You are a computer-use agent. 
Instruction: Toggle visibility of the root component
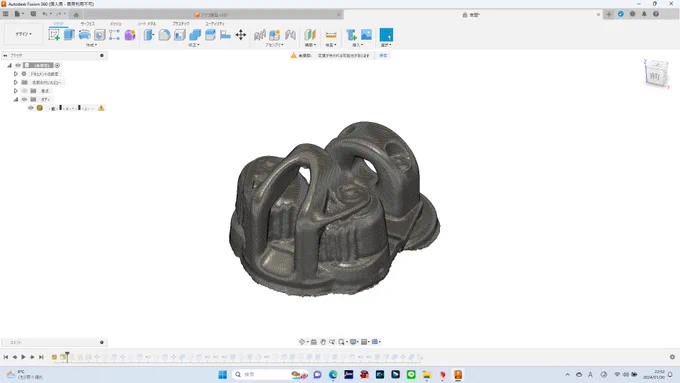[x=18, y=65]
